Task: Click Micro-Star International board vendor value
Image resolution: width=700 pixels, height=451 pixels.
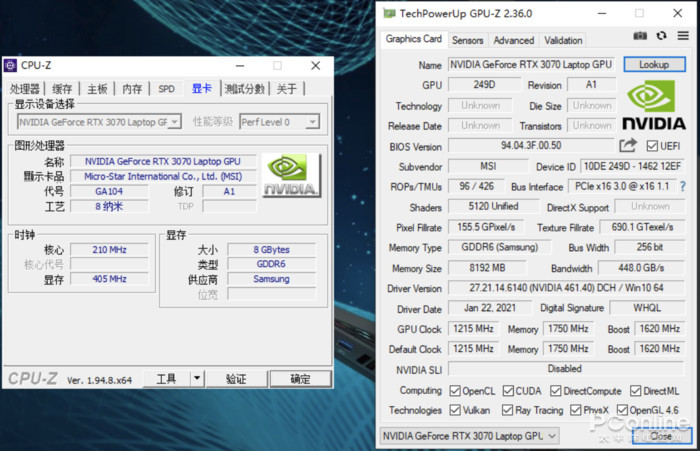Action: [x=163, y=176]
